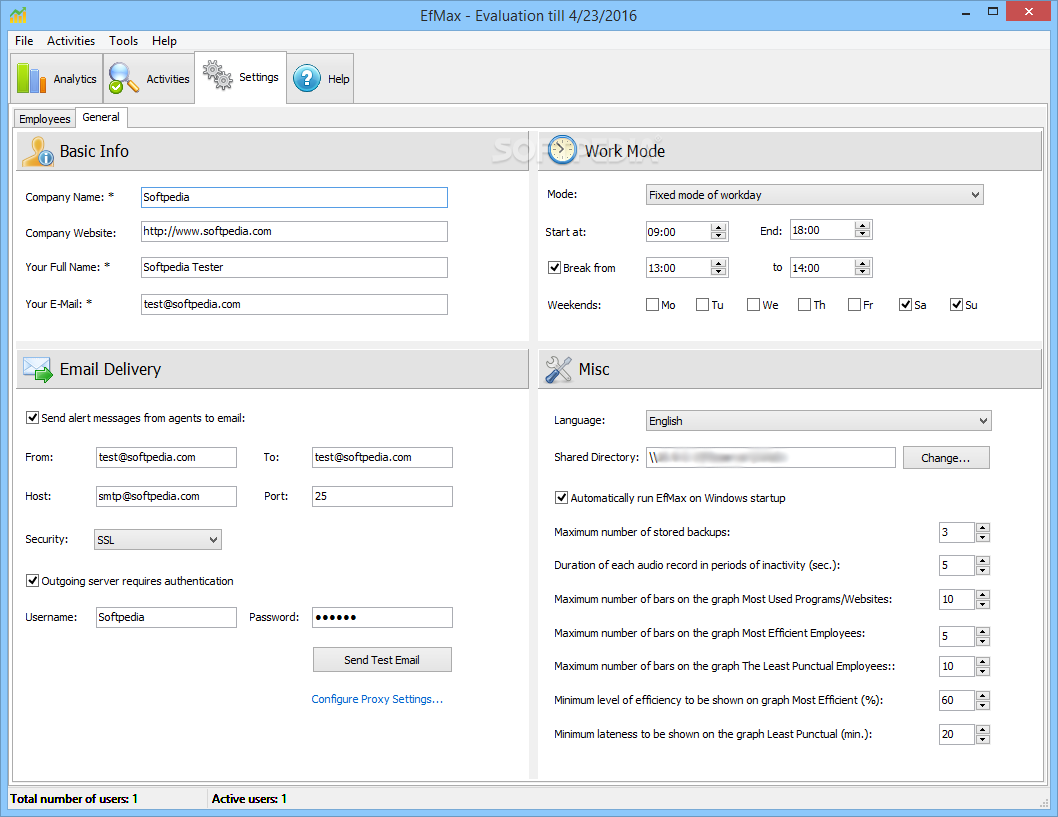Screen dimensions: 1058x817
Task: Click the Your E-Mail field
Action: pyautogui.click(x=294, y=304)
